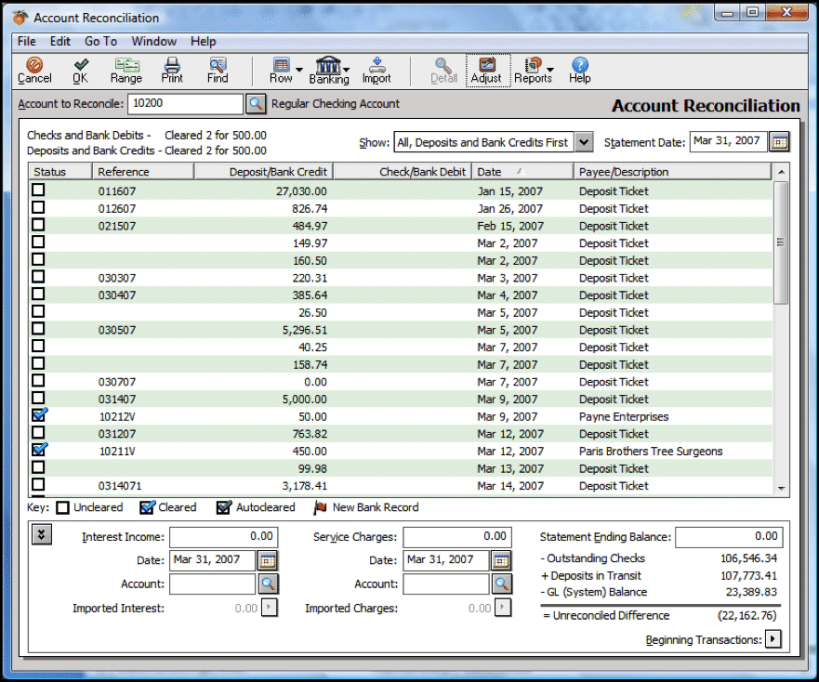Click the Row toolbar icon

point(281,70)
